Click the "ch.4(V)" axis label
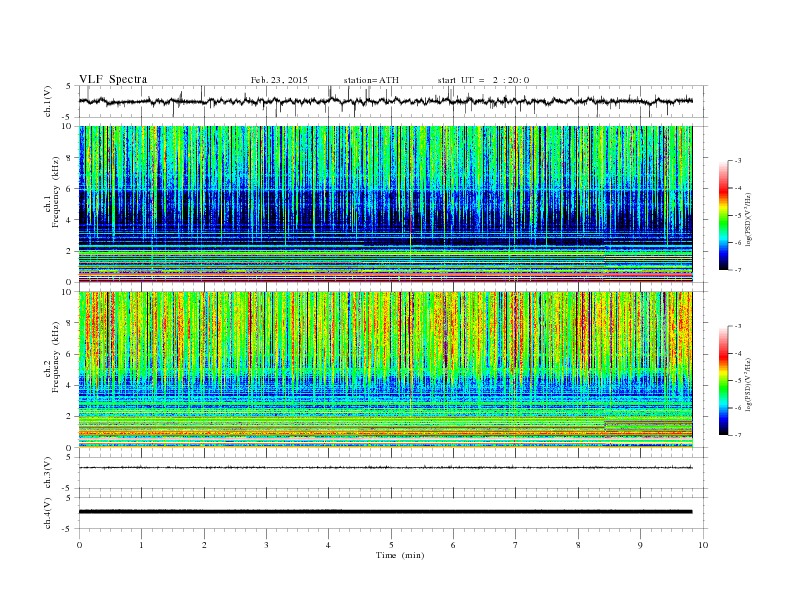The image size is (792, 612). click(x=48, y=513)
